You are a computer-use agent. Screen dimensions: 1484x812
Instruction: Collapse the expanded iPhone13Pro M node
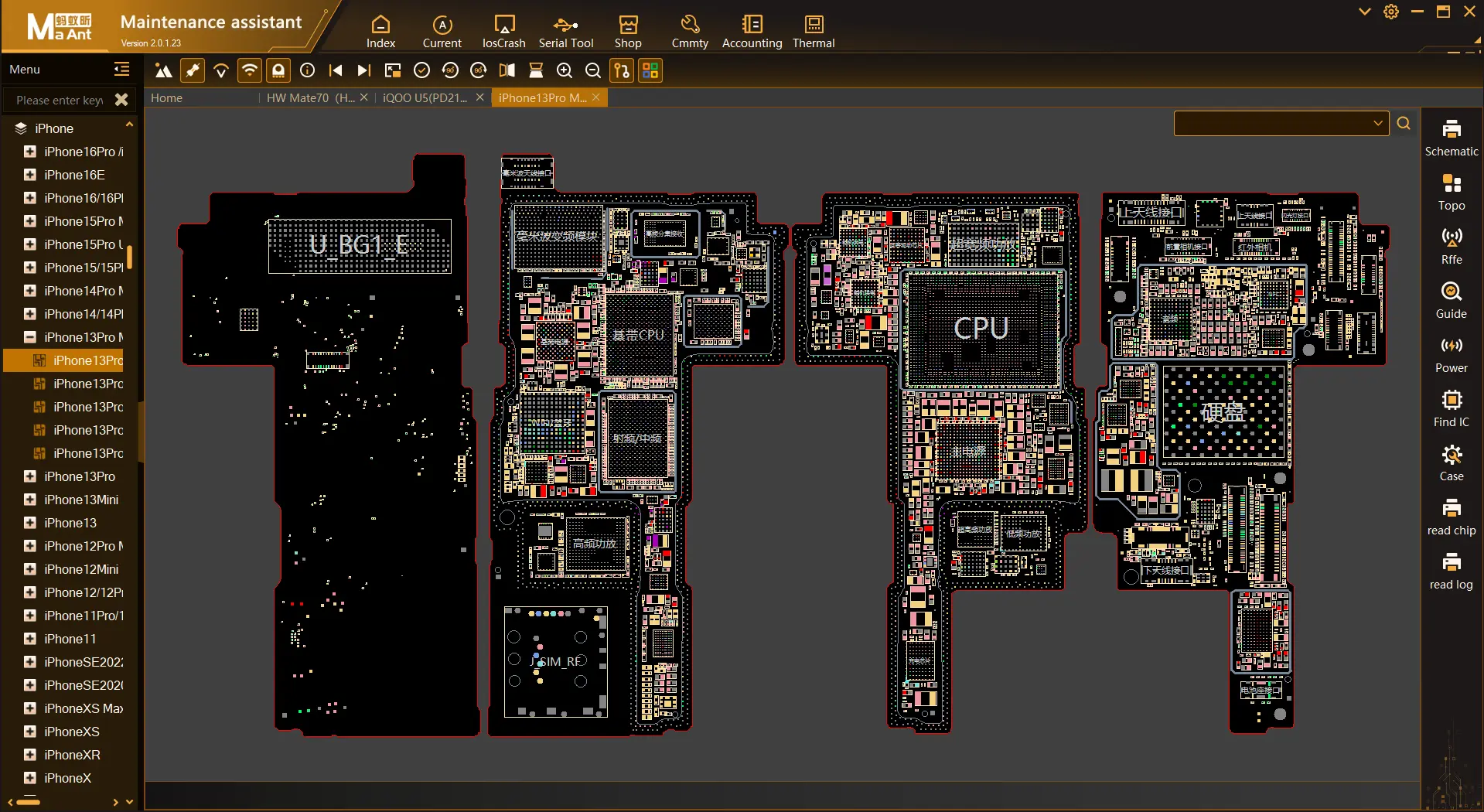coord(30,337)
